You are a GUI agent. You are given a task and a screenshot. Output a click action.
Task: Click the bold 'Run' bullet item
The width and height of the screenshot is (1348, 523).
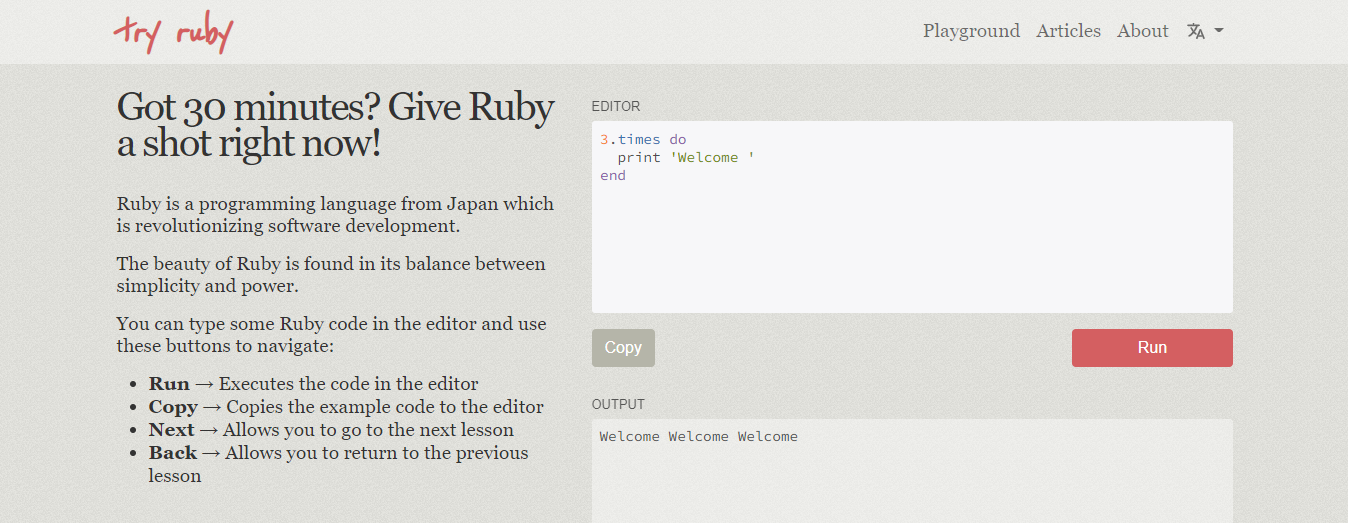pyautogui.click(x=169, y=384)
